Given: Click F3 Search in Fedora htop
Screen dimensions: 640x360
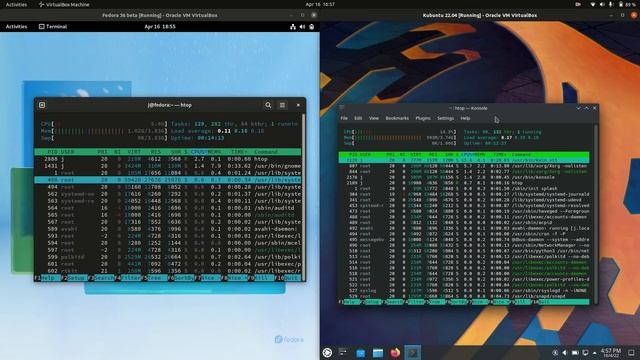Looking at the screenshot, I should tap(101, 278).
